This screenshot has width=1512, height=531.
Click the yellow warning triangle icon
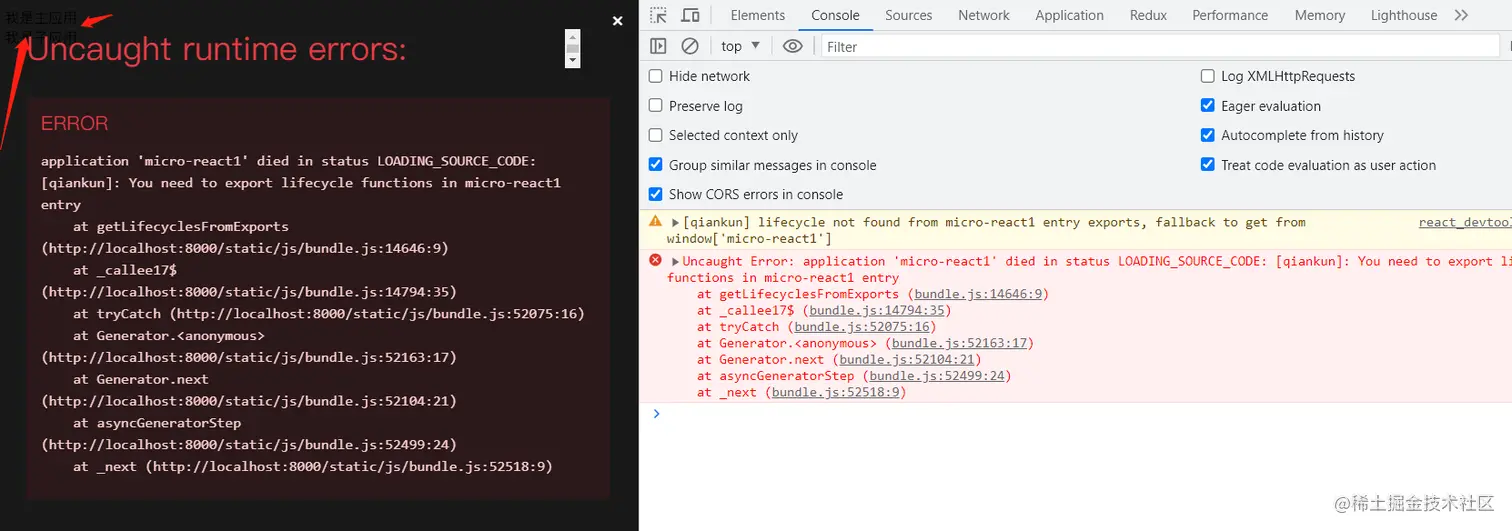tap(655, 221)
